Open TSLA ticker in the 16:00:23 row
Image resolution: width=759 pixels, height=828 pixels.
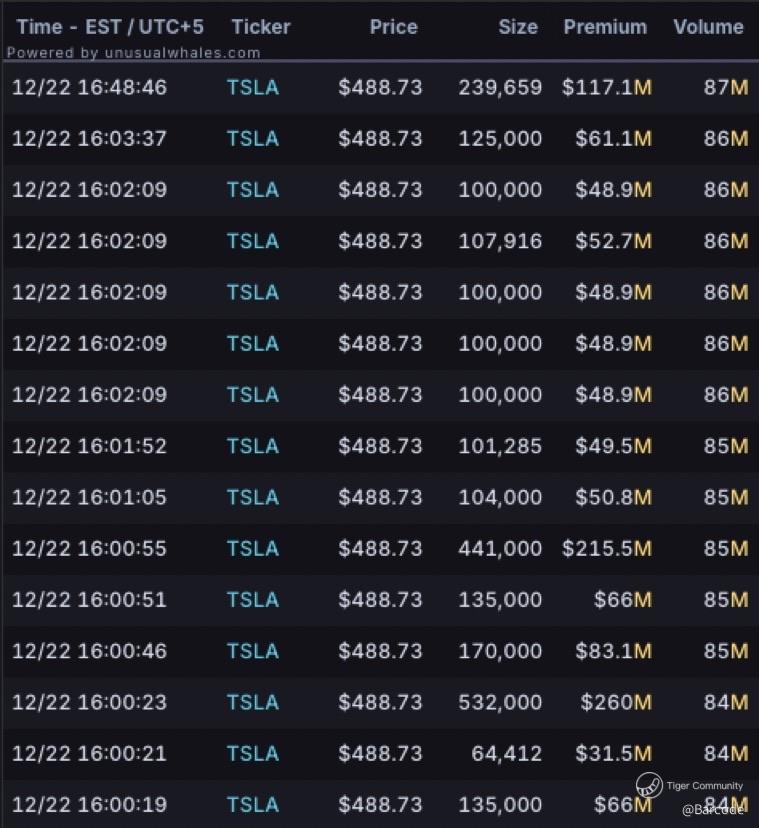tap(253, 703)
